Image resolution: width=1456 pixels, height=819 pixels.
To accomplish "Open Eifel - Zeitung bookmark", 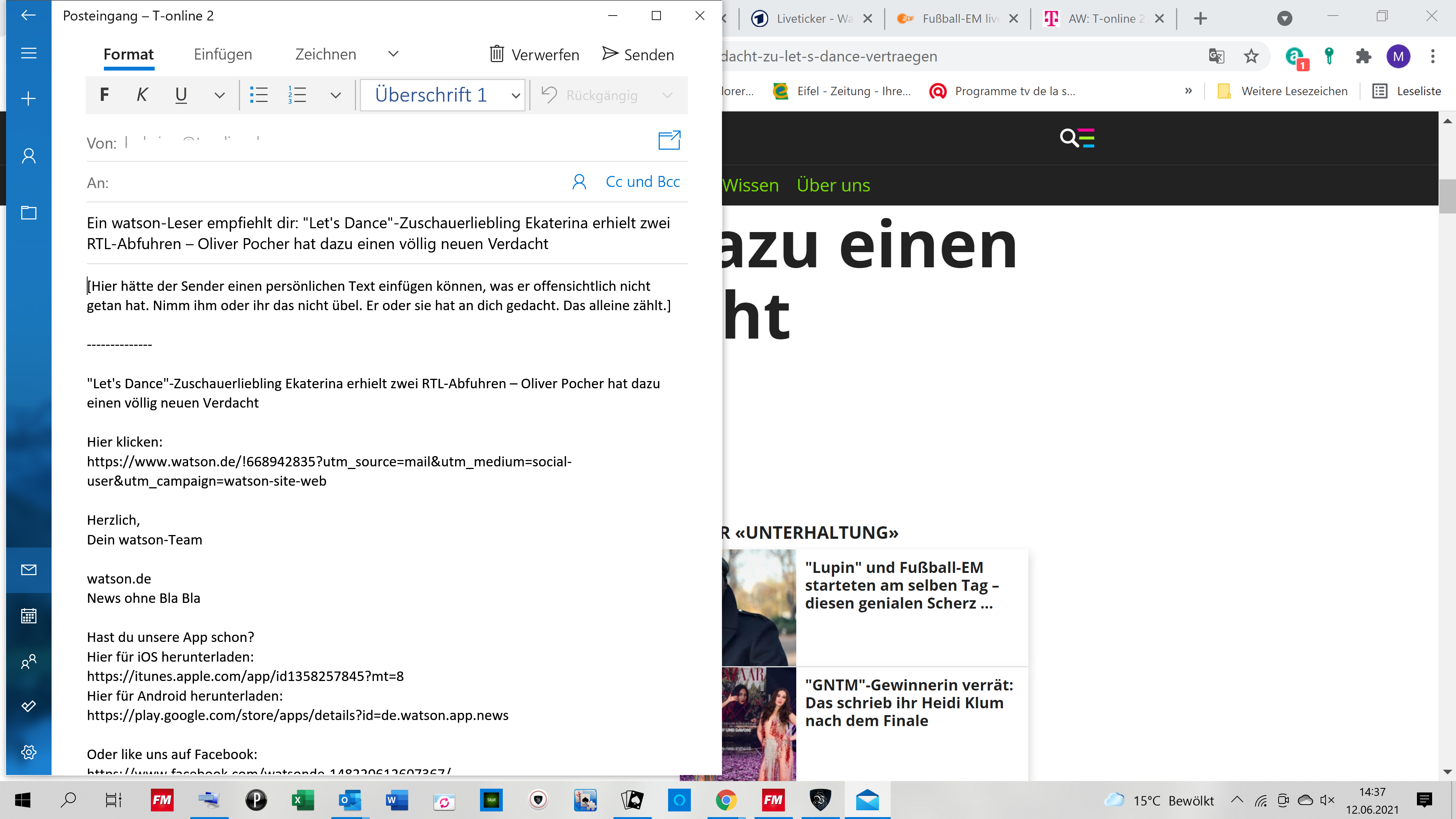I will pos(842,91).
